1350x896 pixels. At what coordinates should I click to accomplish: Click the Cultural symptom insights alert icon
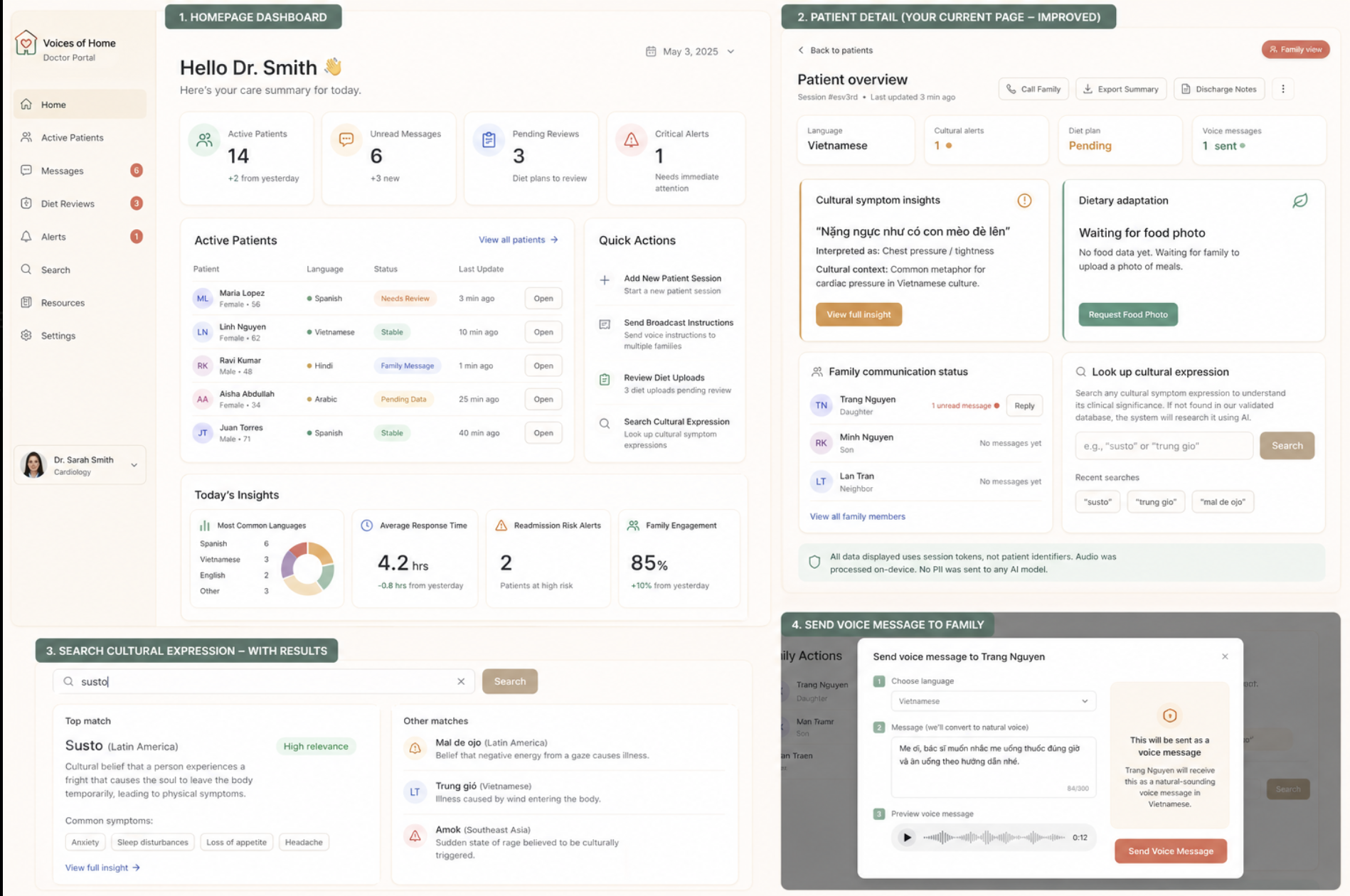(x=1024, y=201)
